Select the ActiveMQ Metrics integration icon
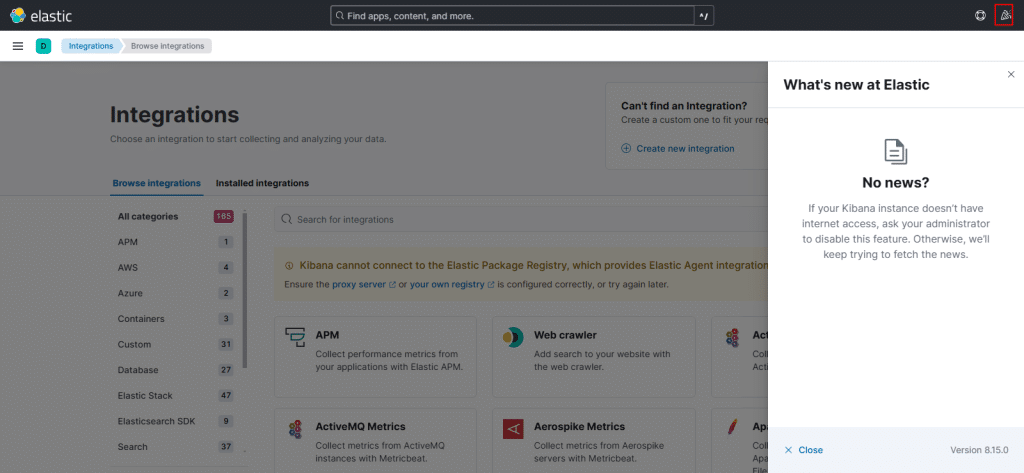The height and width of the screenshot is (473, 1024). click(296, 428)
